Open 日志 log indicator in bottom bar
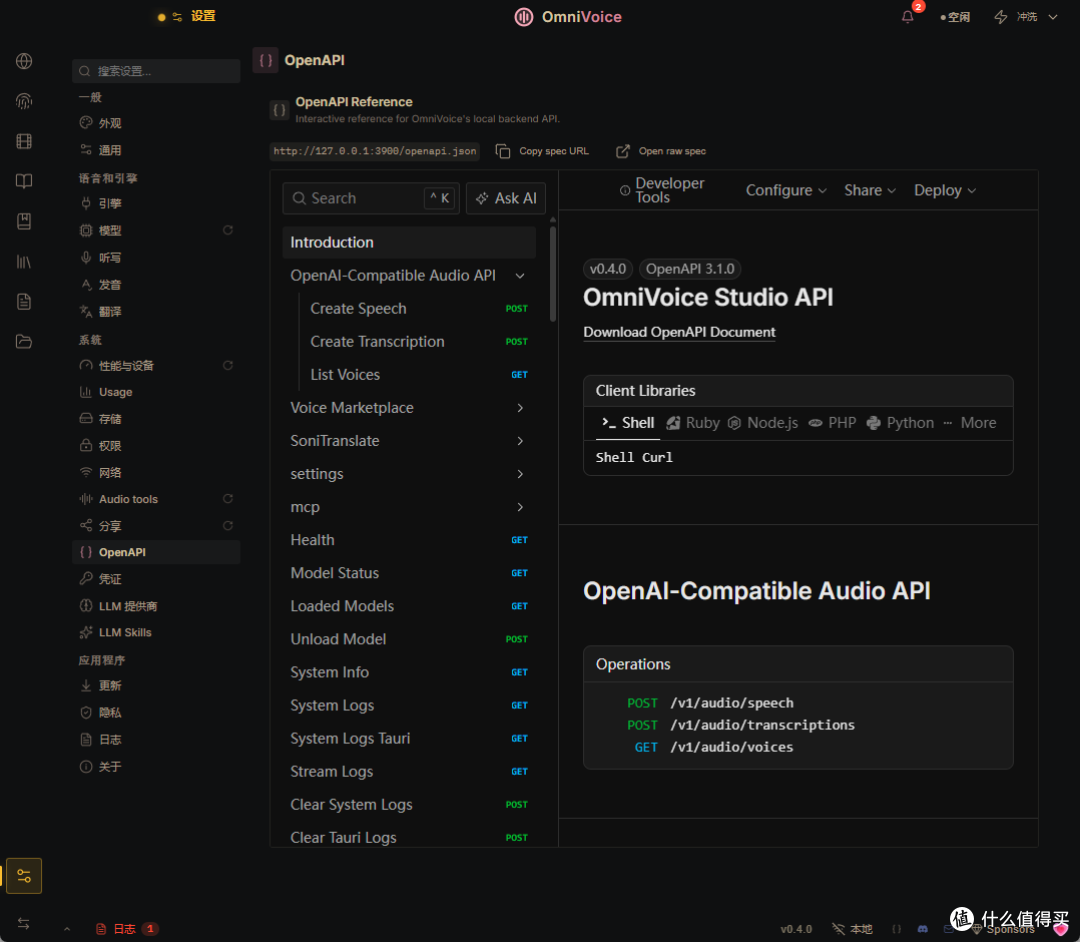Screen dimensions: 1080x942 pos(127,929)
